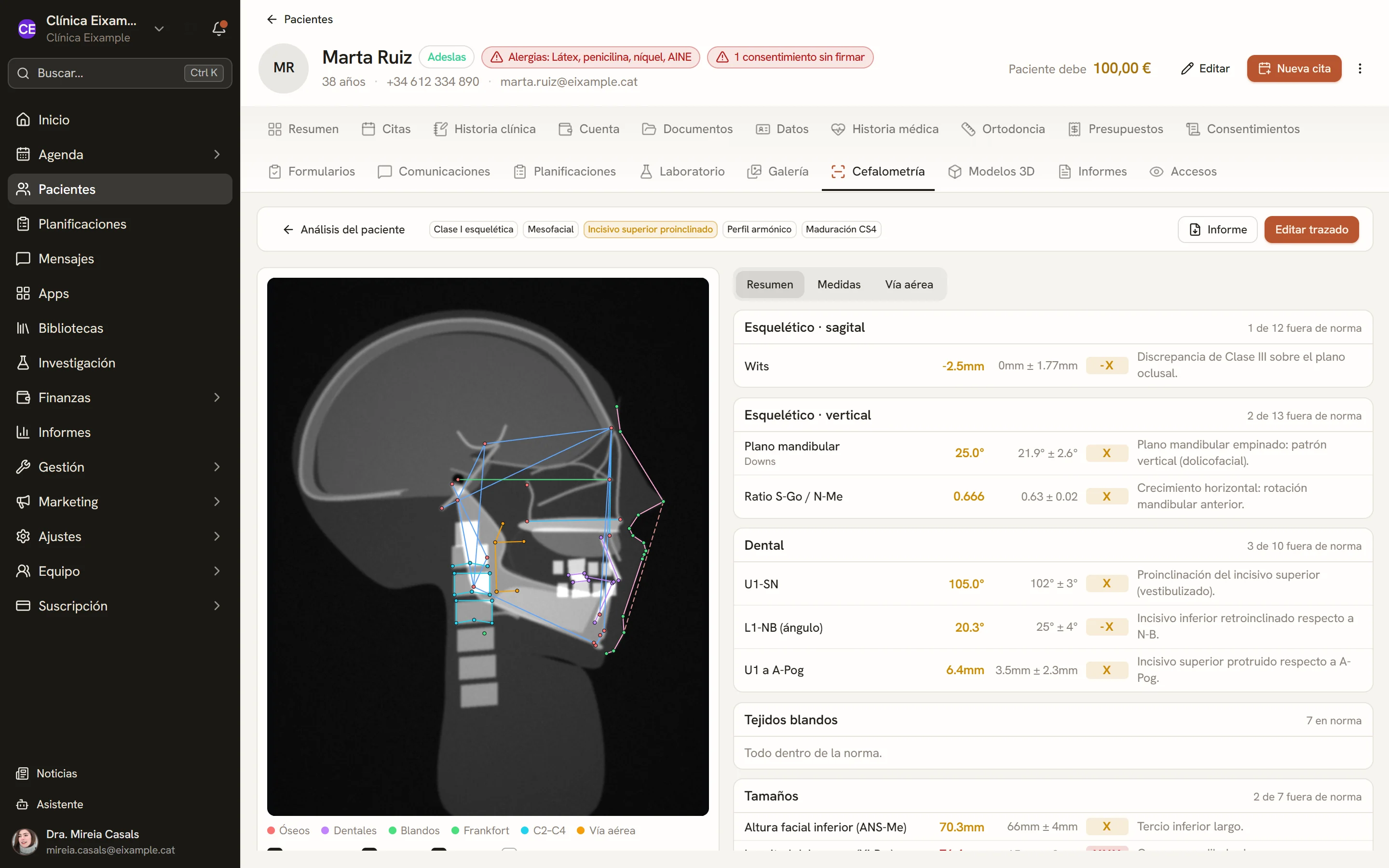Screen dimensions: 1389x868
Task: Click the Modelos 3D cube icon
Action: pos(954,172)
